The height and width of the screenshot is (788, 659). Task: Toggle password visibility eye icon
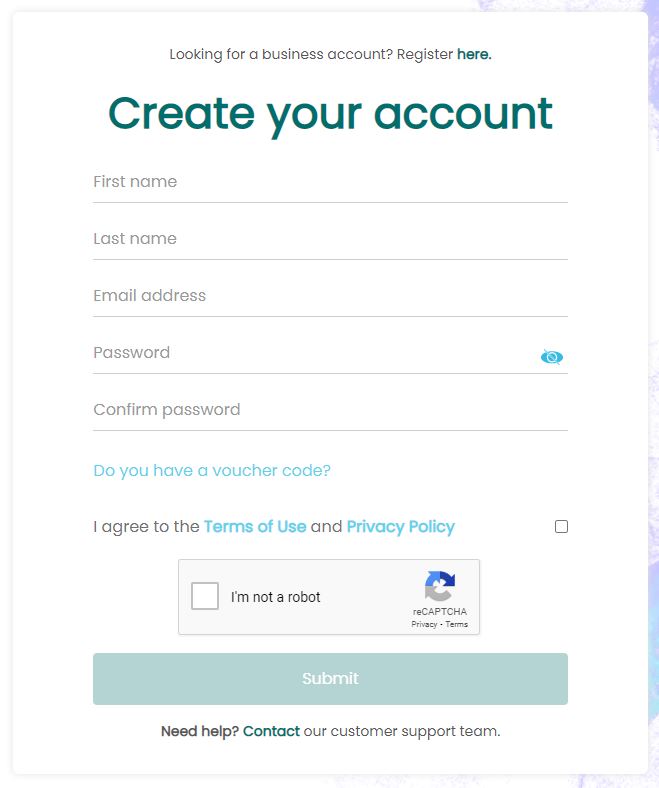pos(551,356)
